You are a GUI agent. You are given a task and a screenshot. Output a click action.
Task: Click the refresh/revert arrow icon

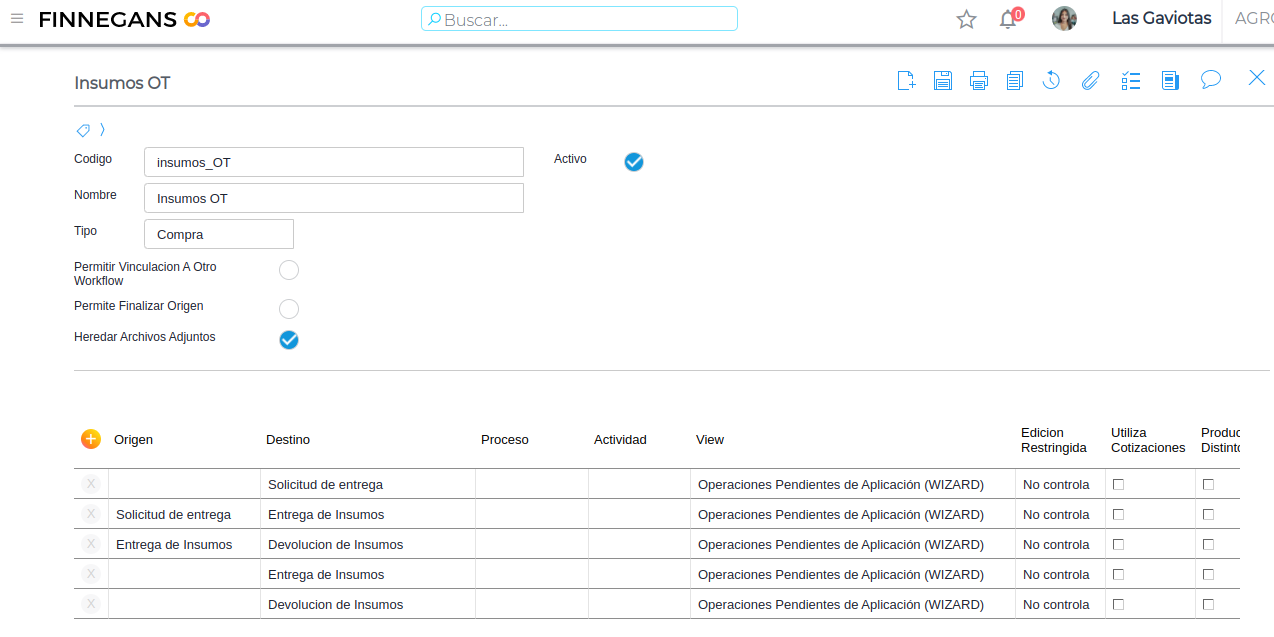[x=1051, y=81]
